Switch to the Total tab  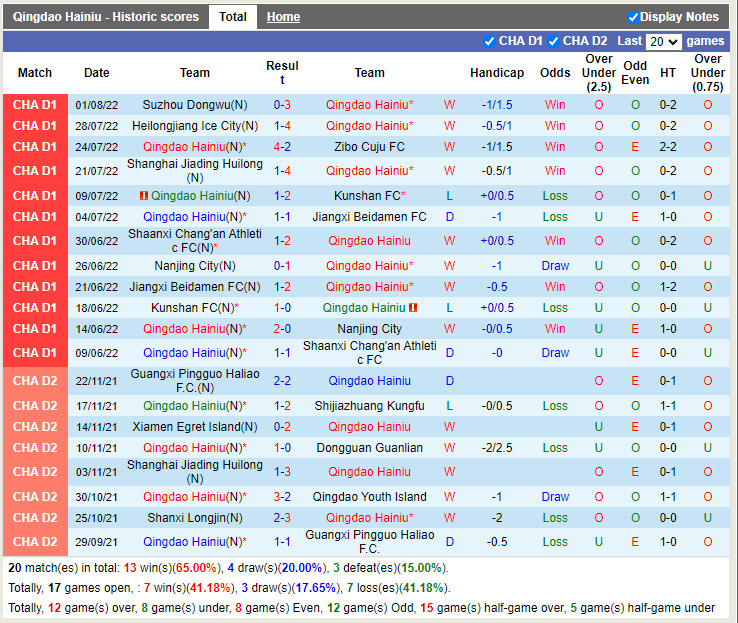click(x=233, y=17)
